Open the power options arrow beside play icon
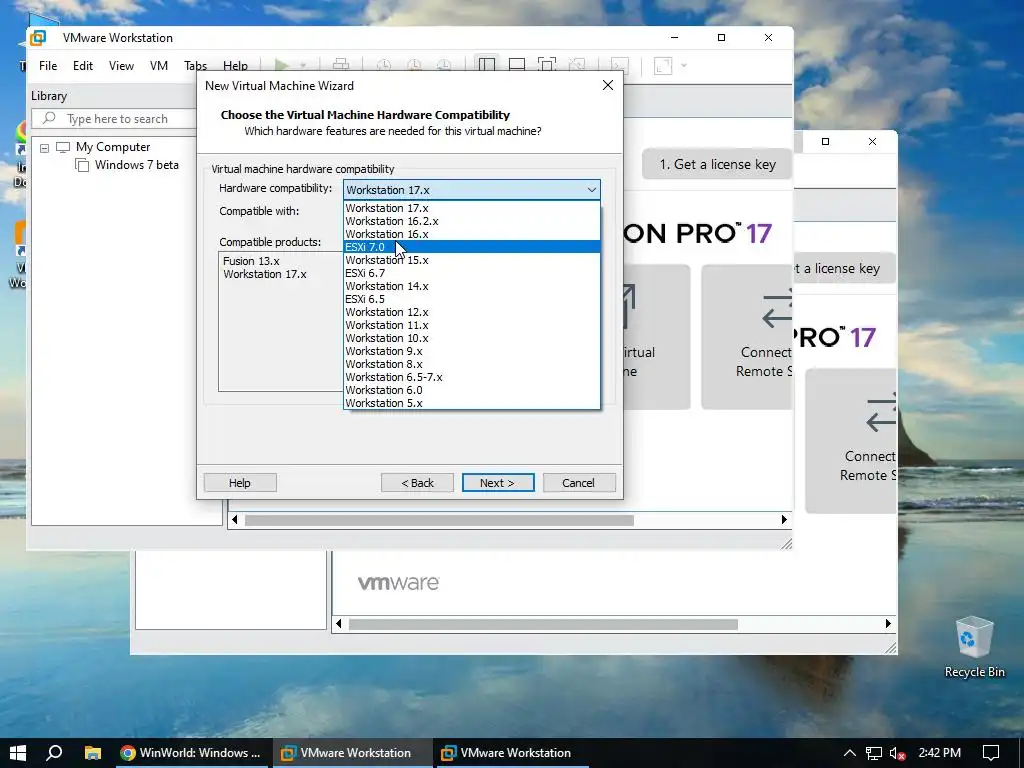Viewport: 1024px width, 768px height. (302, 65)
